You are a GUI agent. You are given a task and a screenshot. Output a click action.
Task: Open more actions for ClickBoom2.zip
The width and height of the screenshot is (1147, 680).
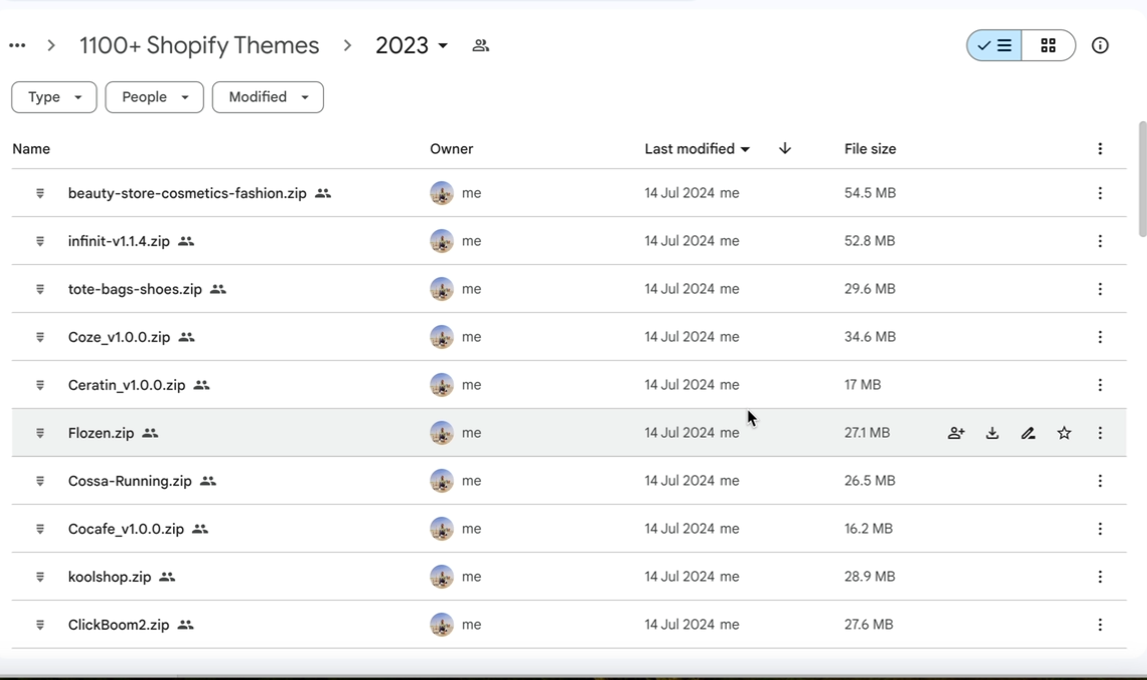tap(1100, 624)
